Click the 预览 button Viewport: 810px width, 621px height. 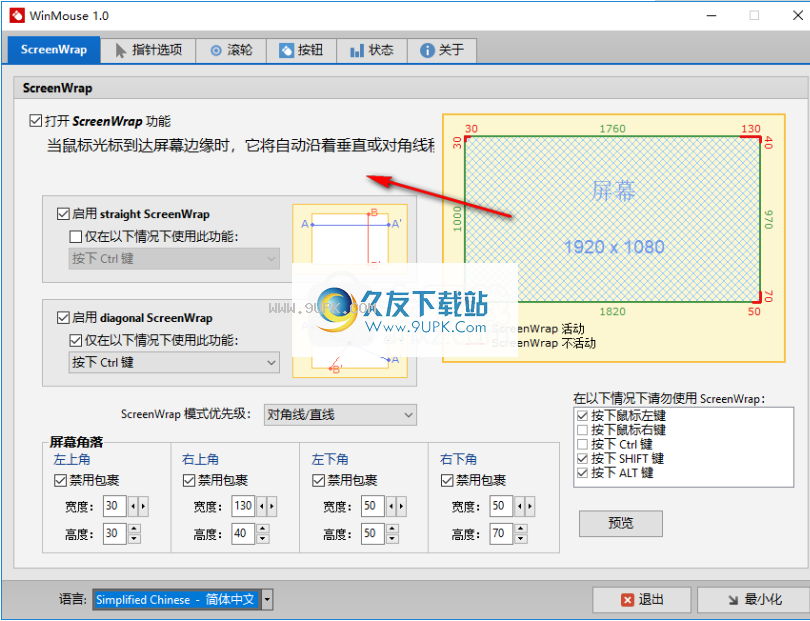click(620, 523)
